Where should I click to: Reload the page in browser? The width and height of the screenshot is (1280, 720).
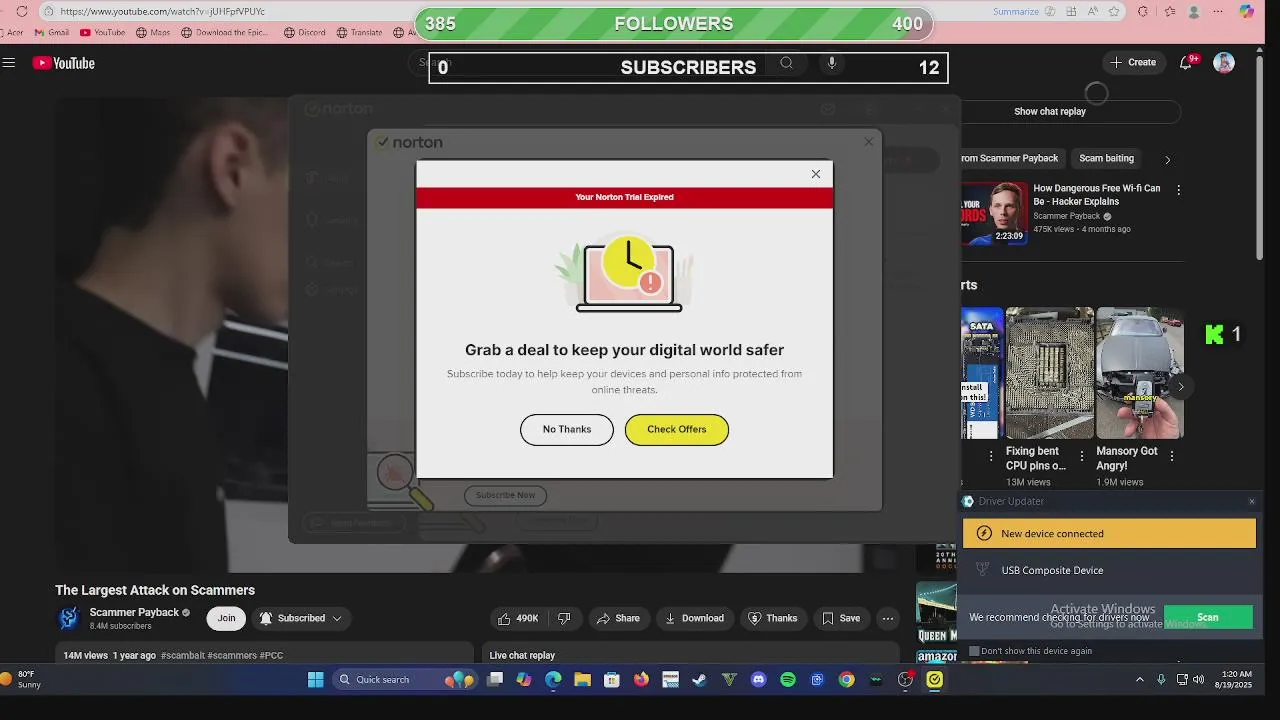pyautogui.click(x=22, y=11)
